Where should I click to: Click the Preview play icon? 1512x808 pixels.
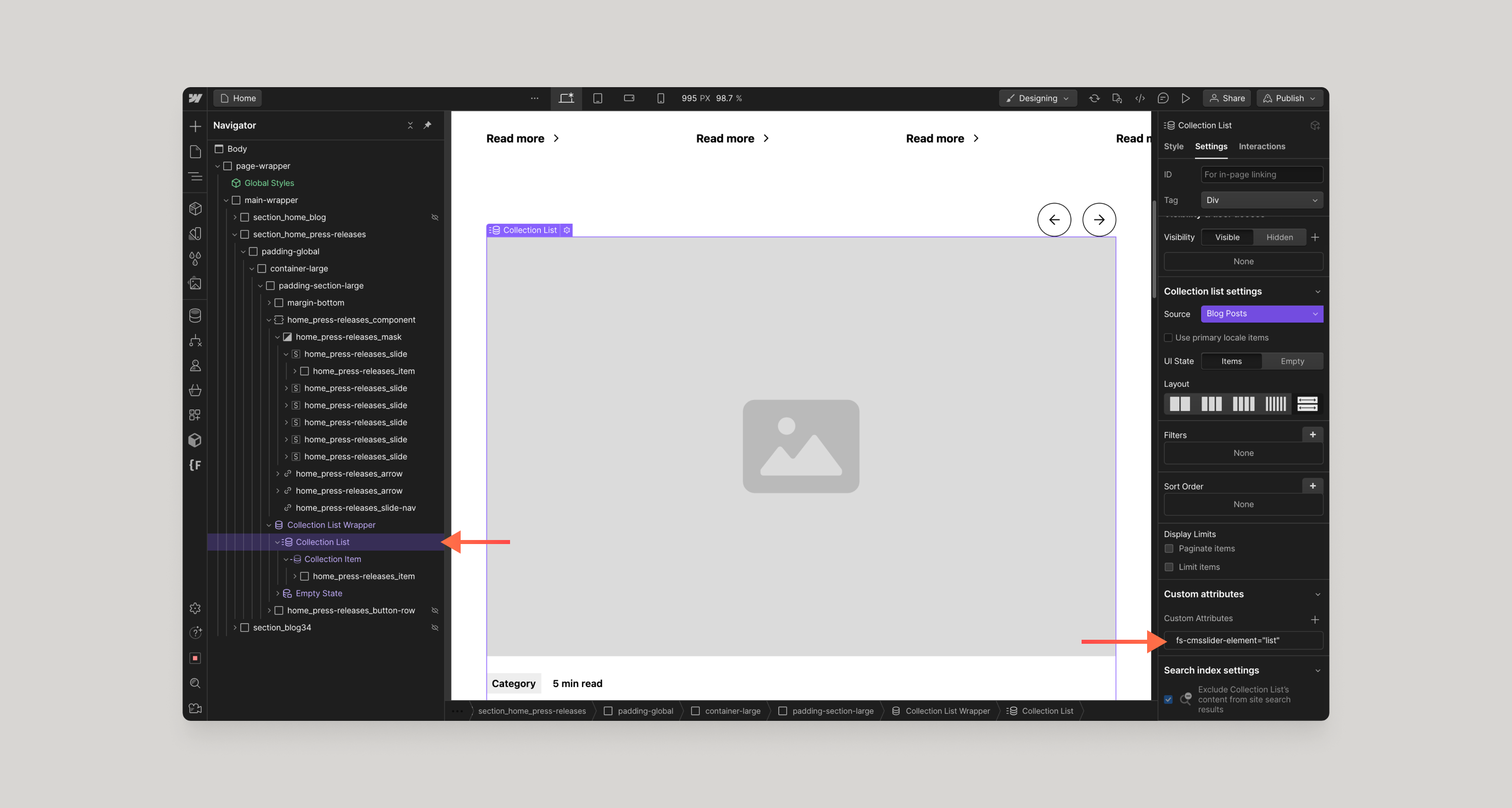[1185, 98]
